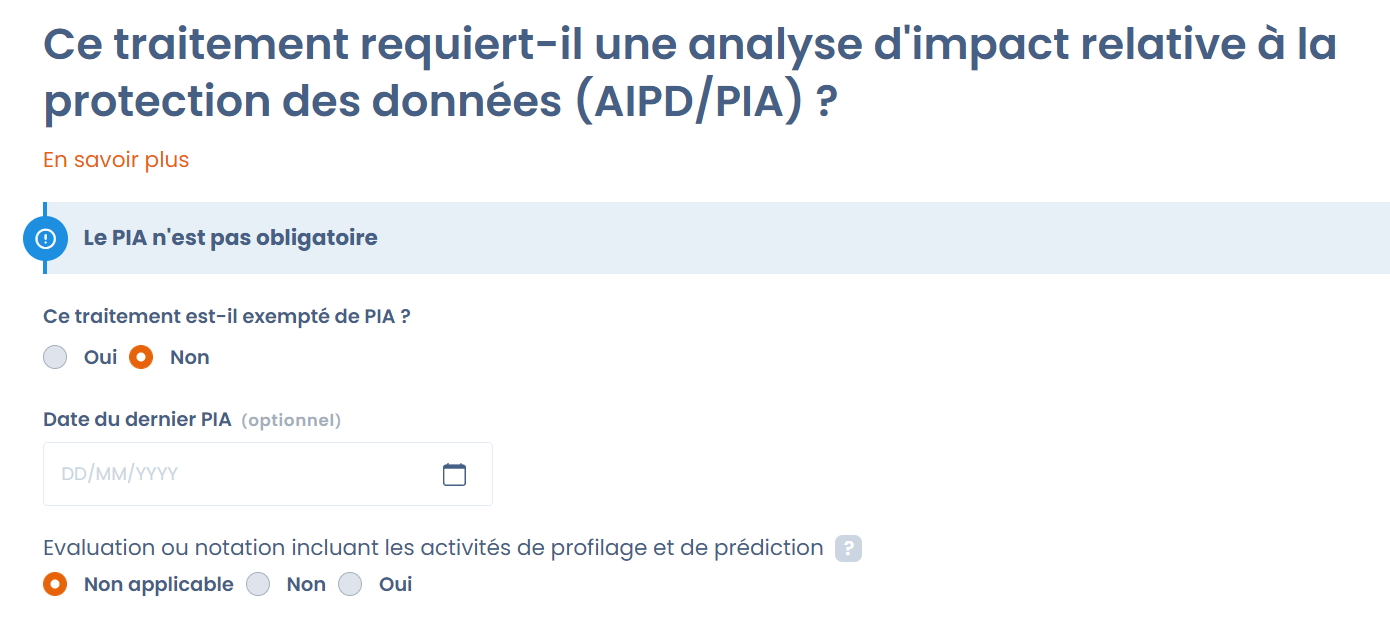Open the 'En savoir plus' link
This screenshot has height=635, width=1390.
click(116, 160)
